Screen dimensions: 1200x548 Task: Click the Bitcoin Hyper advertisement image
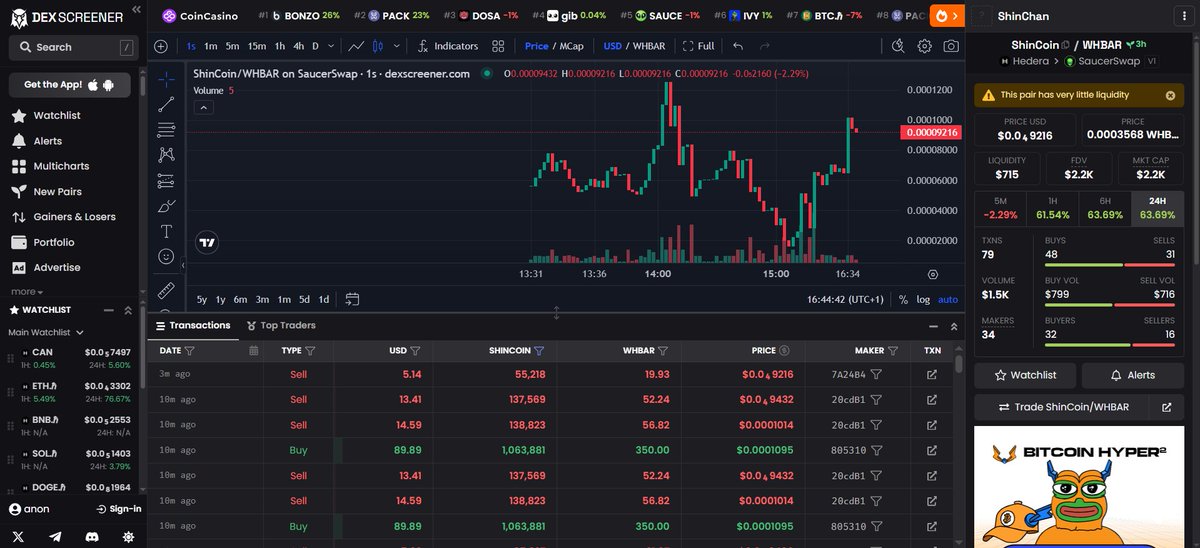(x=1079, y=487)
